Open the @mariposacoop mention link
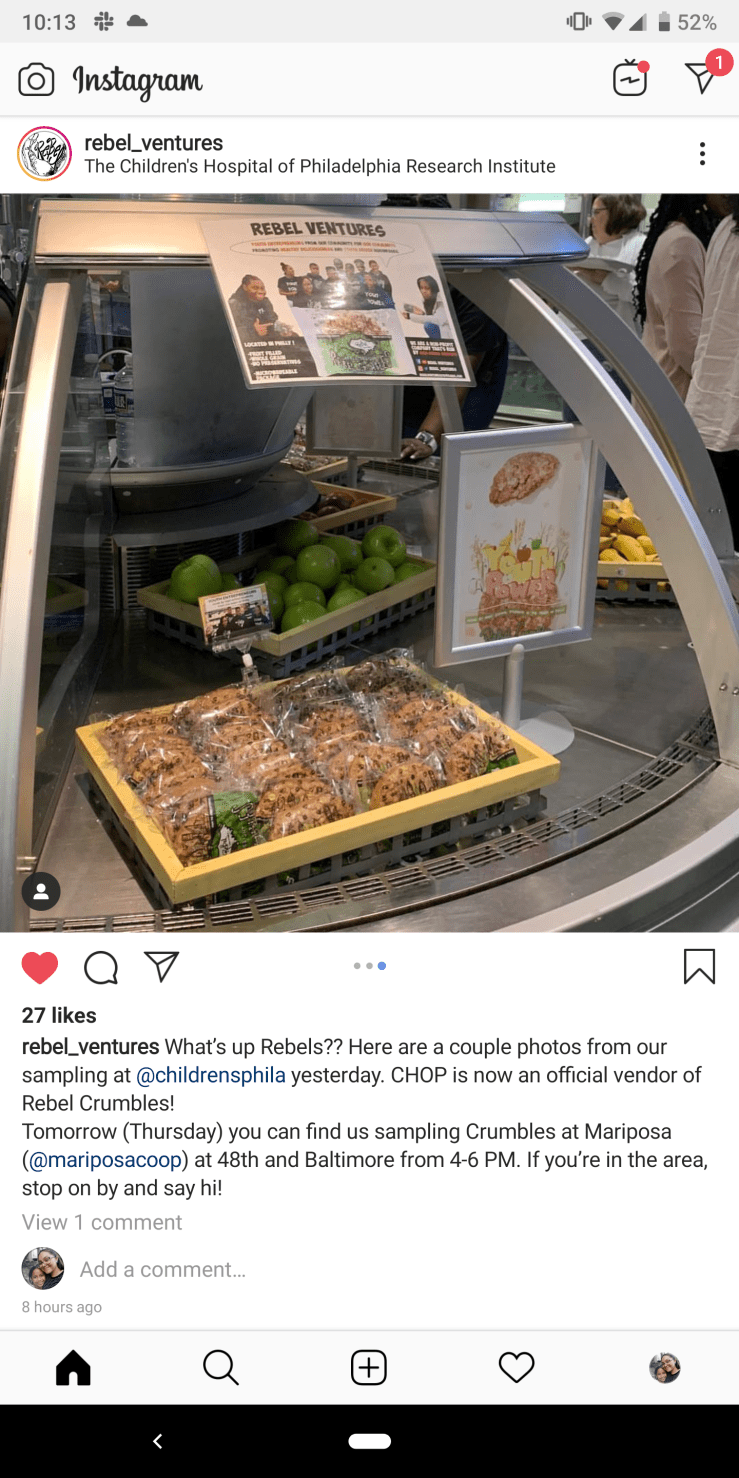Viewport: 739px width, 1478px height. tap(105, 1160)
